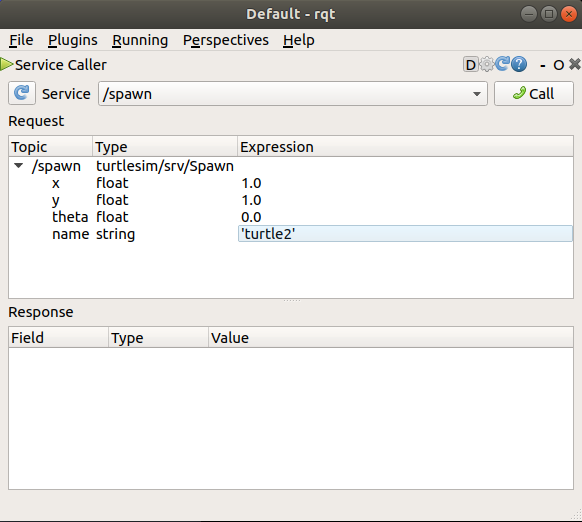Viewport: 582px width, 522px height.
Task: Select the x expression value 1.0
Action: tap(251, 183)
